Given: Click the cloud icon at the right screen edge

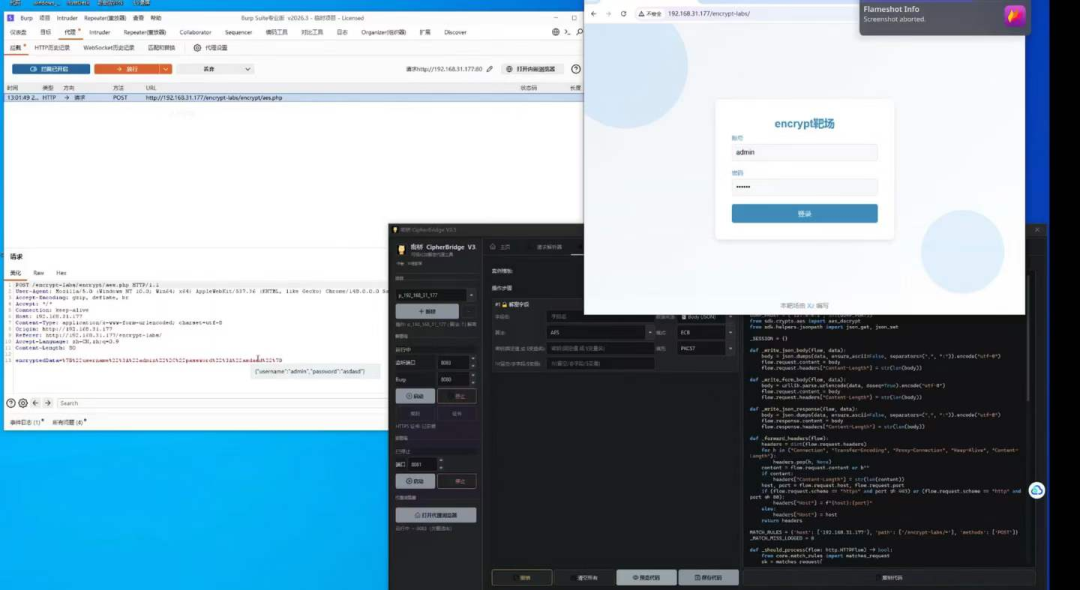Looking at the screenshot, I should coord(1037,490).
